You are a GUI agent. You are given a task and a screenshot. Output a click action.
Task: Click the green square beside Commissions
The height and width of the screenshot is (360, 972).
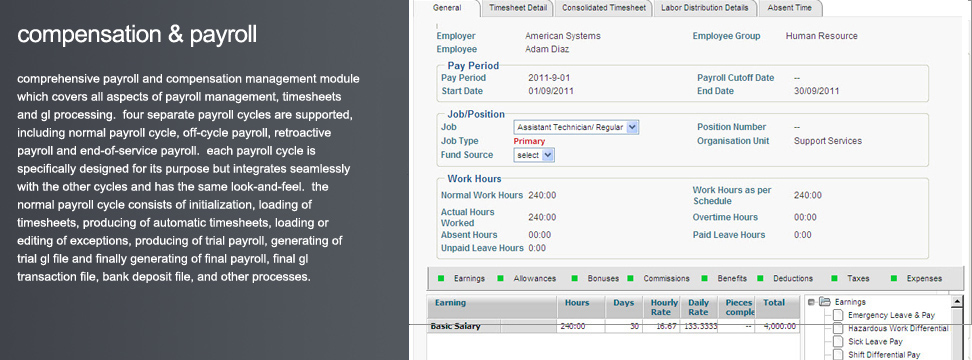pyautogui.click(x=630, y=278)
